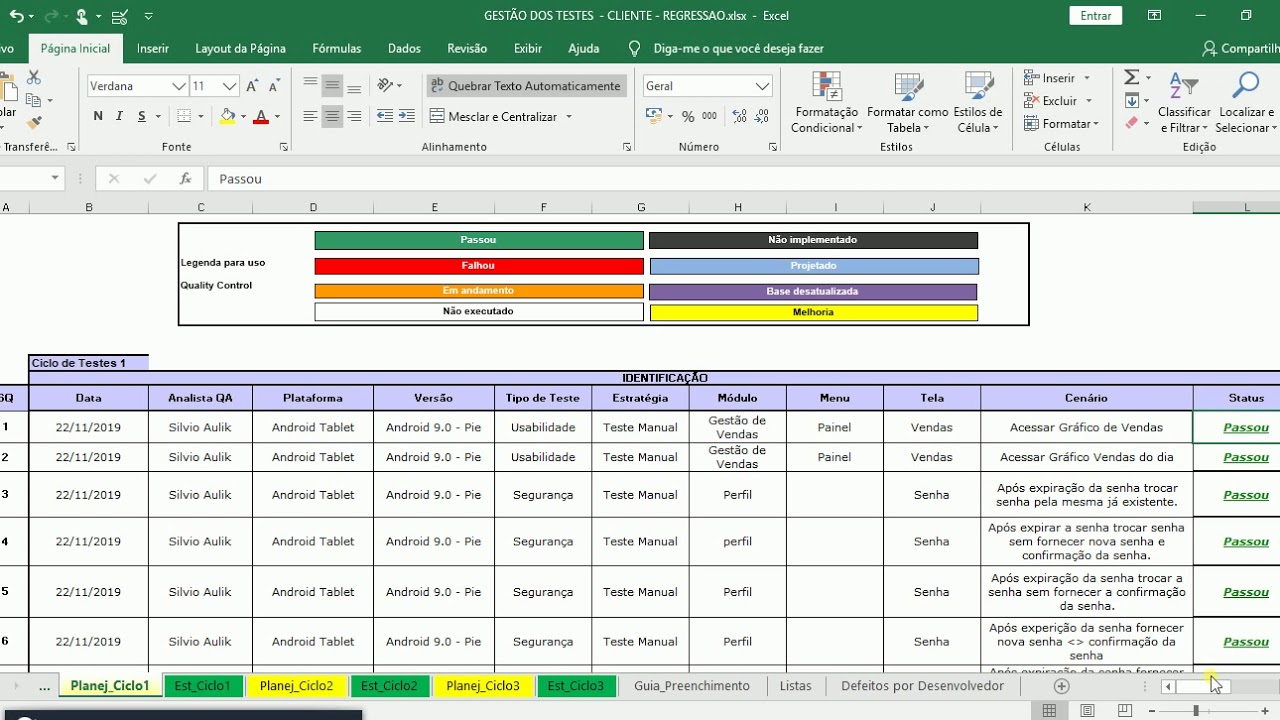The height and width of the screenshot is (720, 1280).
Task: Increase indent in alignment group
Action: click(406, 117)
